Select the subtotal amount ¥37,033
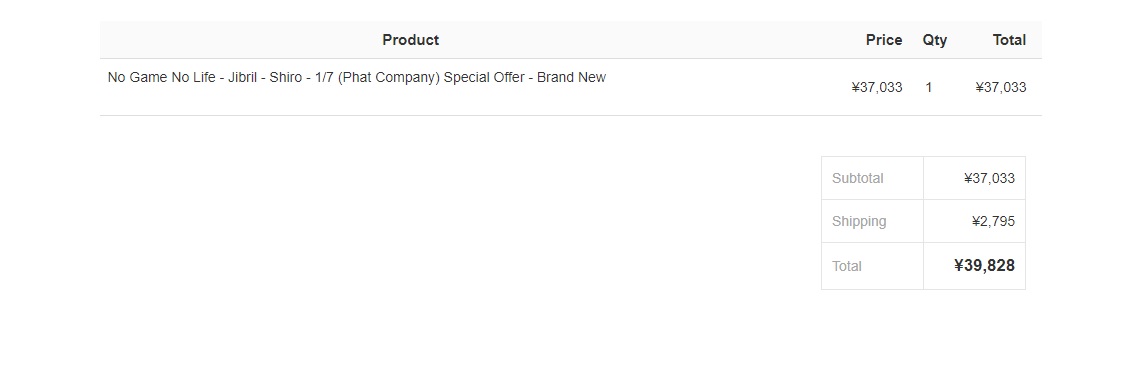Screen dimensions: 1123x372 989,178
